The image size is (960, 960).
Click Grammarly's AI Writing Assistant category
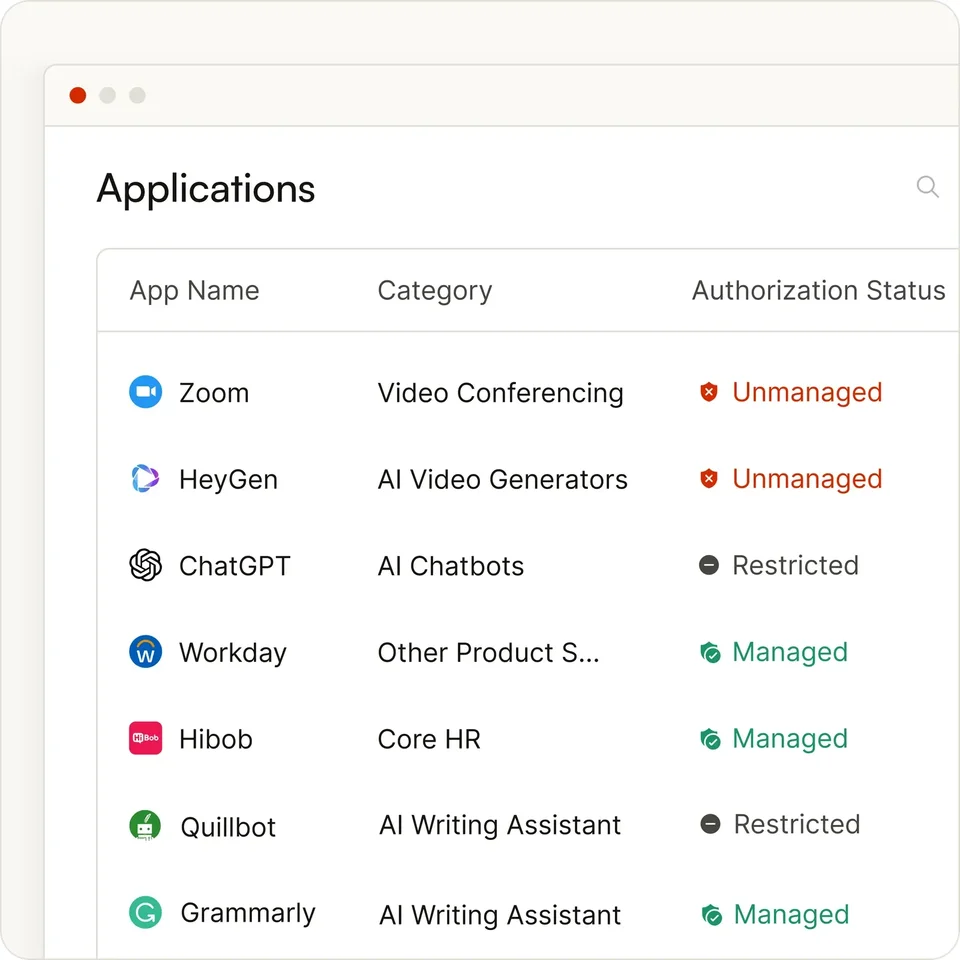click(500, 915)
